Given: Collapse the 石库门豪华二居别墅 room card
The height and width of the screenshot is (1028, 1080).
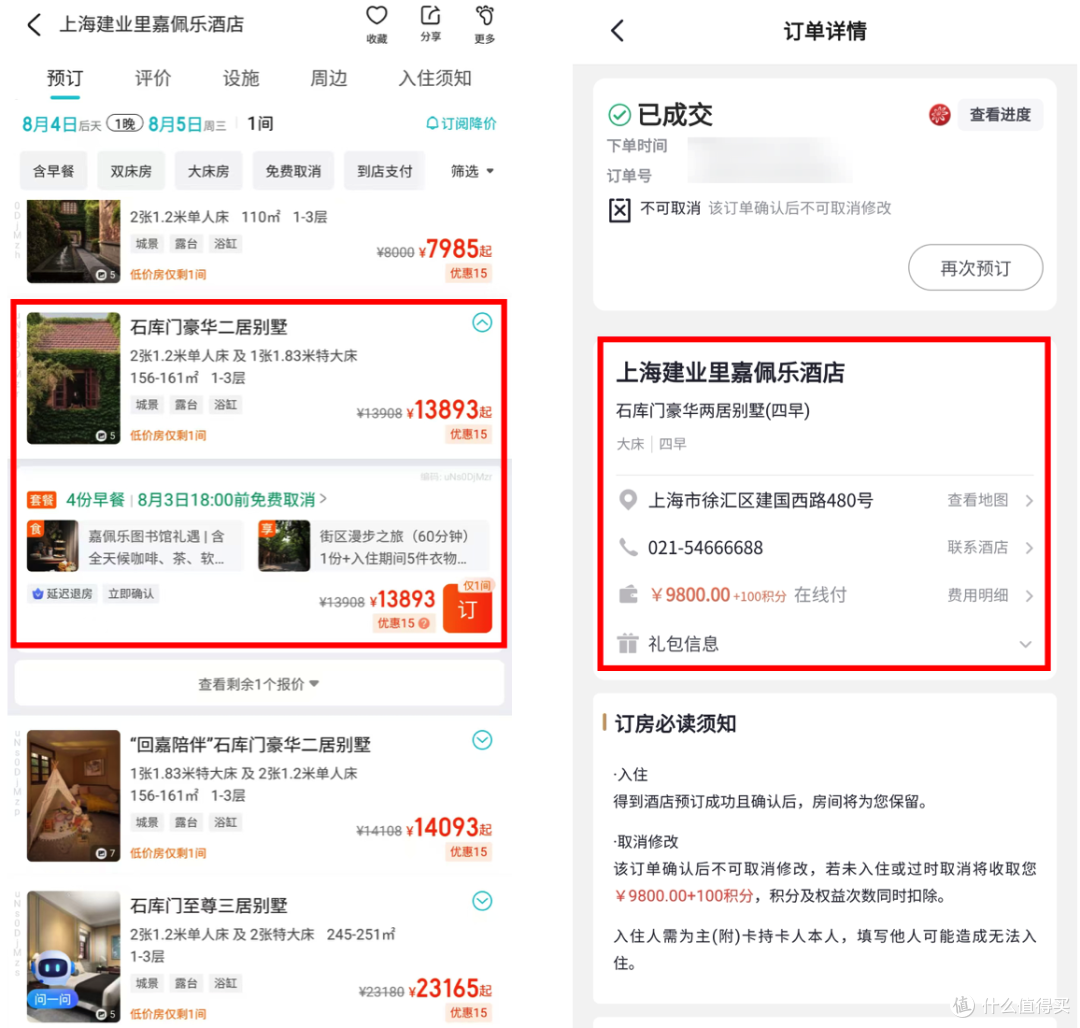Looking at the screenshot, I should pyautogui.click(x=482, y=322).
